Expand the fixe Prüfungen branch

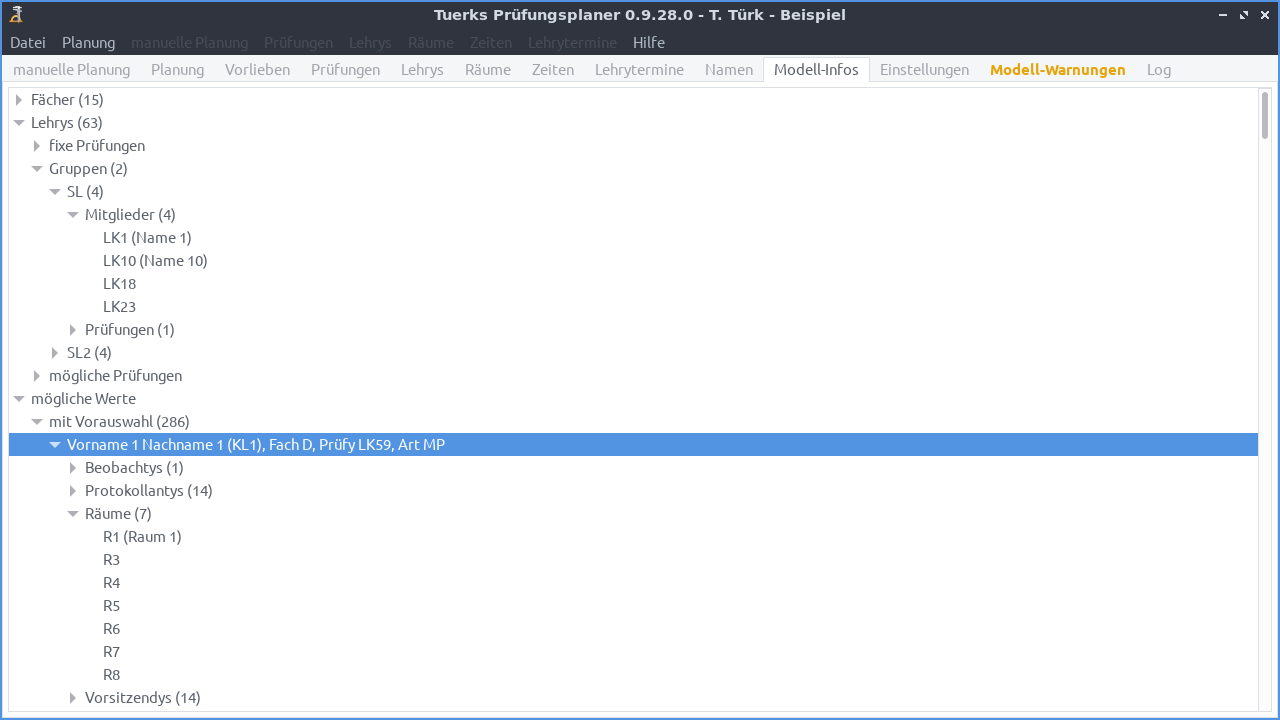(x=37, y=145)
